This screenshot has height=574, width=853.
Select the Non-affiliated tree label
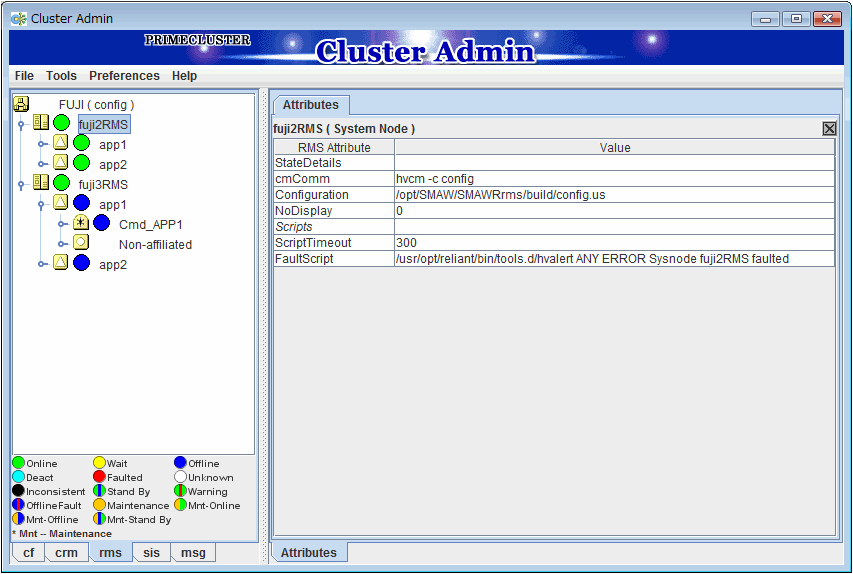click(155, 245)
